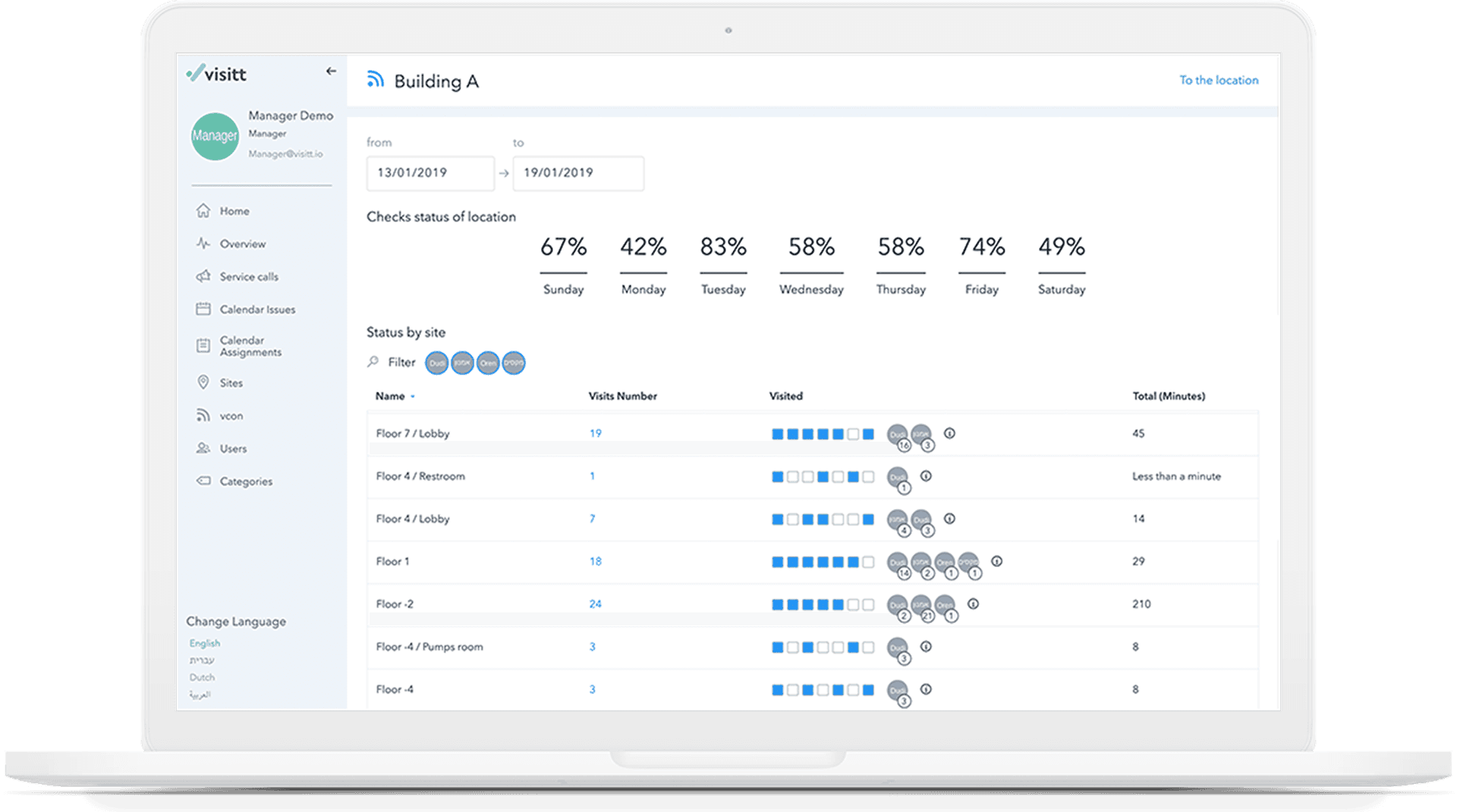The width and height of the screenshot is (1457, 812).
Task: Select Friday 74% check status
Action: [x=982, y=265]
